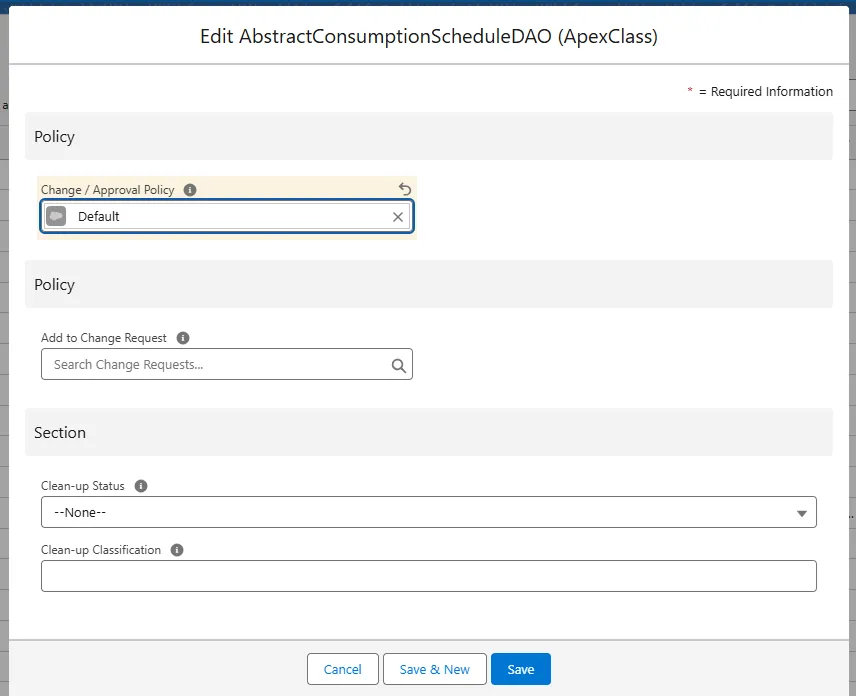Click the info icon beside Clean-up Classification
856x696 pixels.
click(x=176, y=550)
